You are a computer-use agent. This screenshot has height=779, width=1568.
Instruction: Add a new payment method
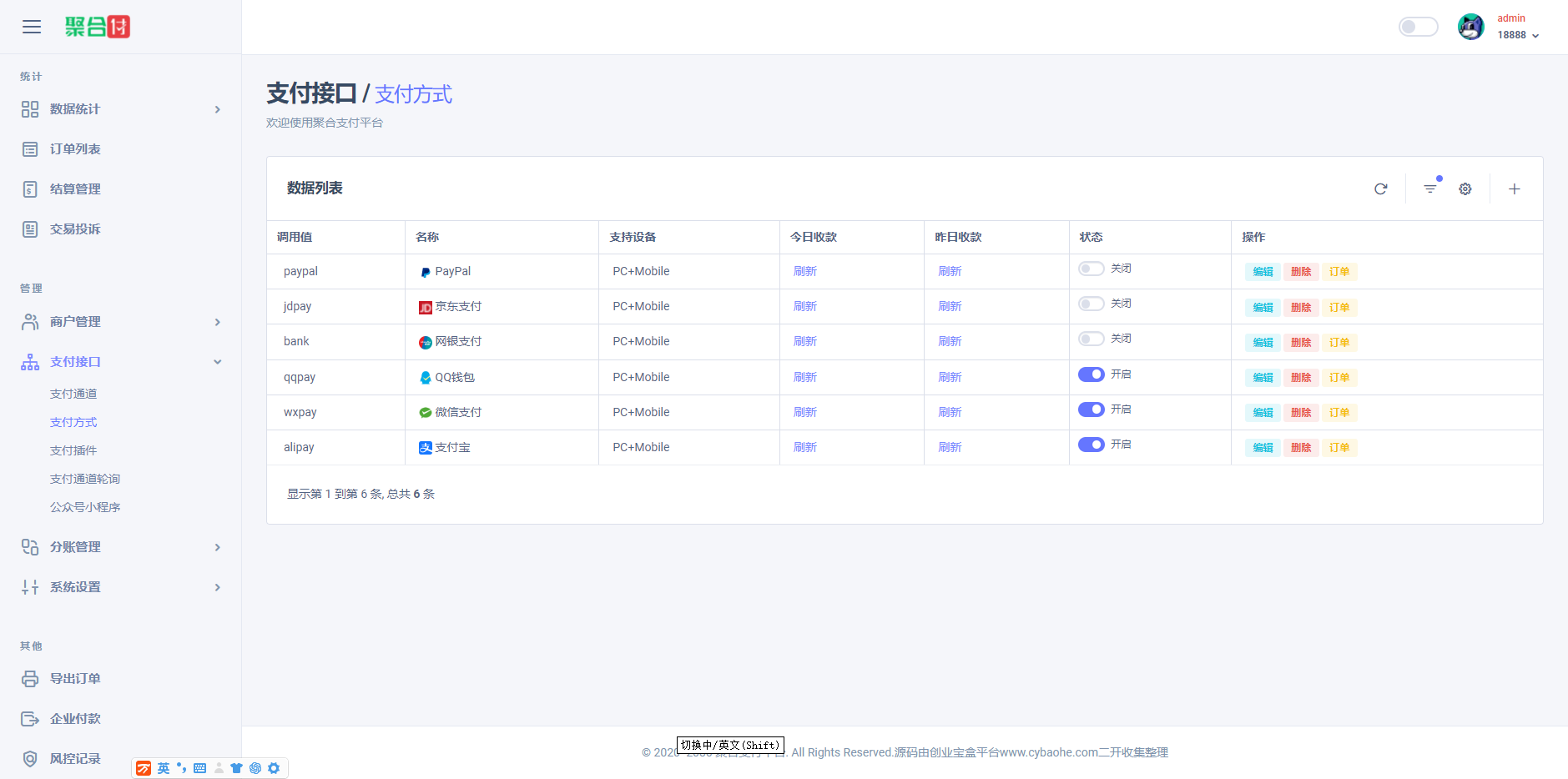point(1514,189)
